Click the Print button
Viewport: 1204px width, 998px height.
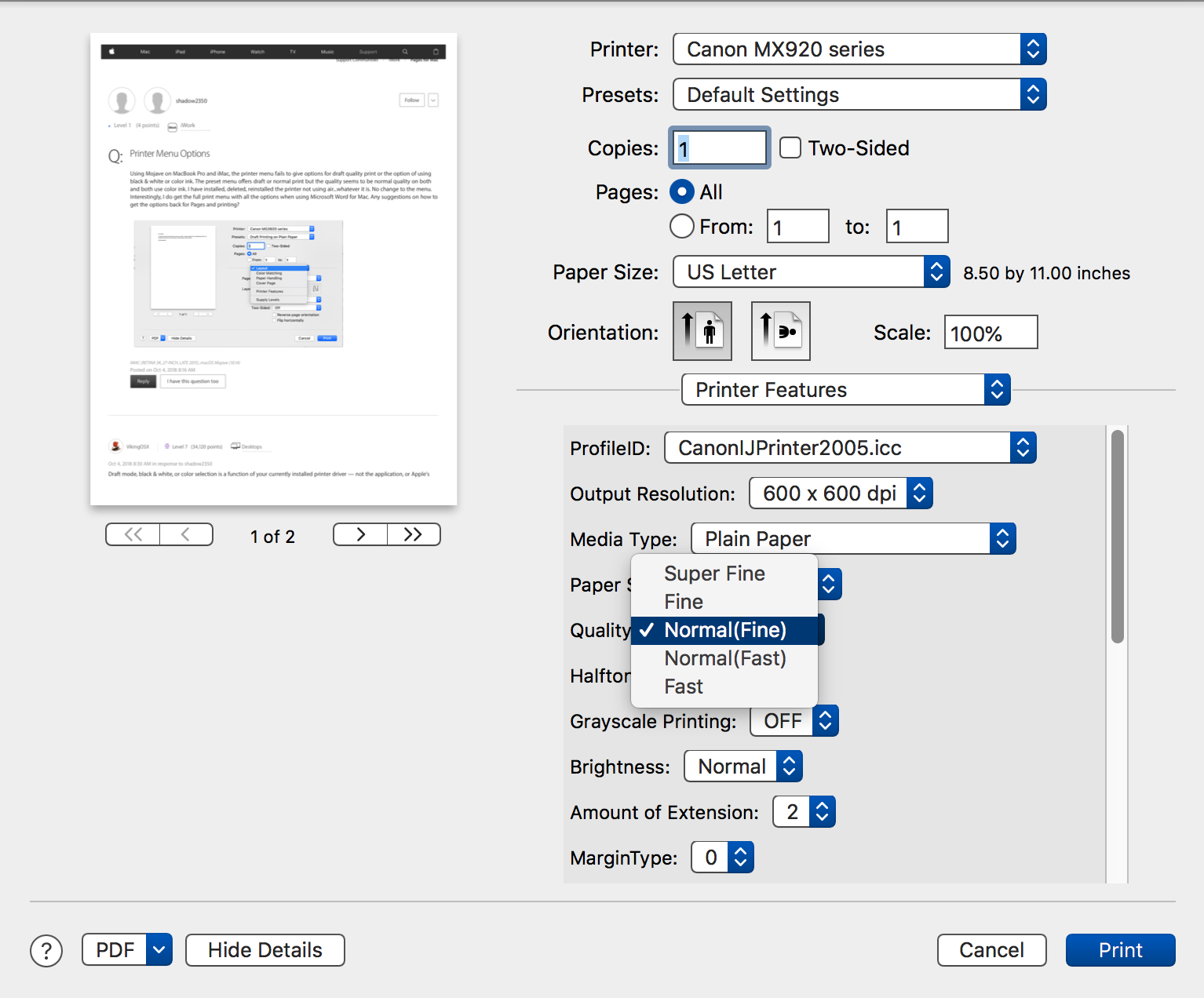tap(1119, 950)
